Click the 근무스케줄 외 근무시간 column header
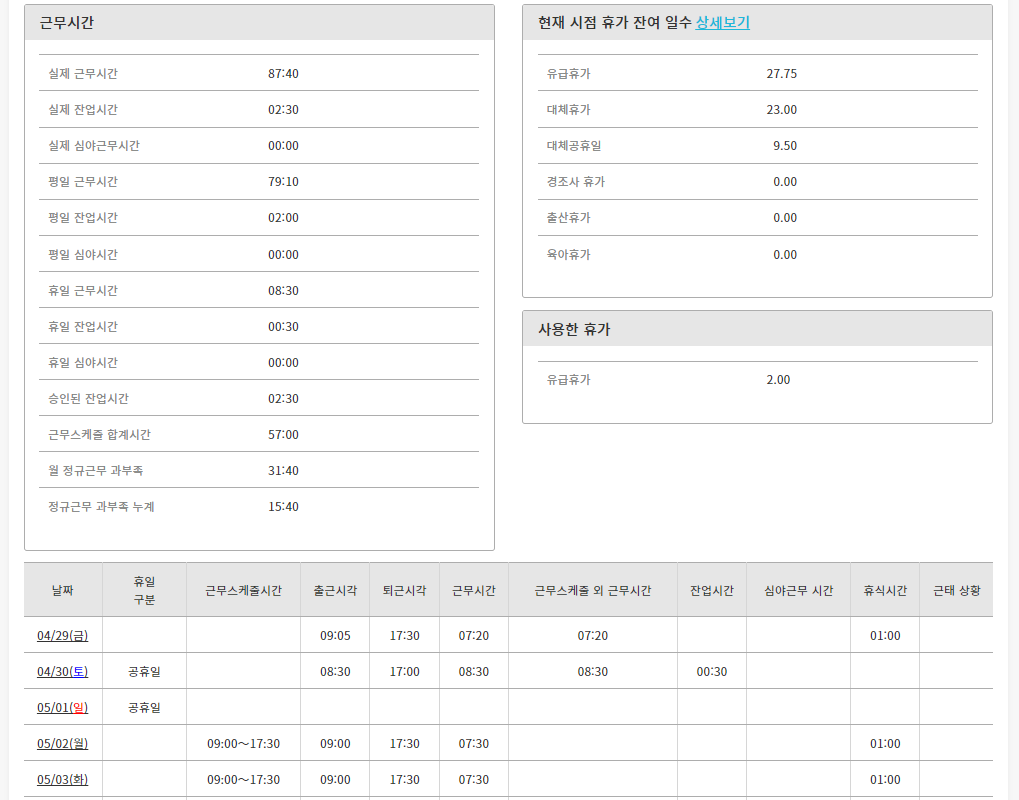Screen dimensions: 1019x800 pos(593,590)
